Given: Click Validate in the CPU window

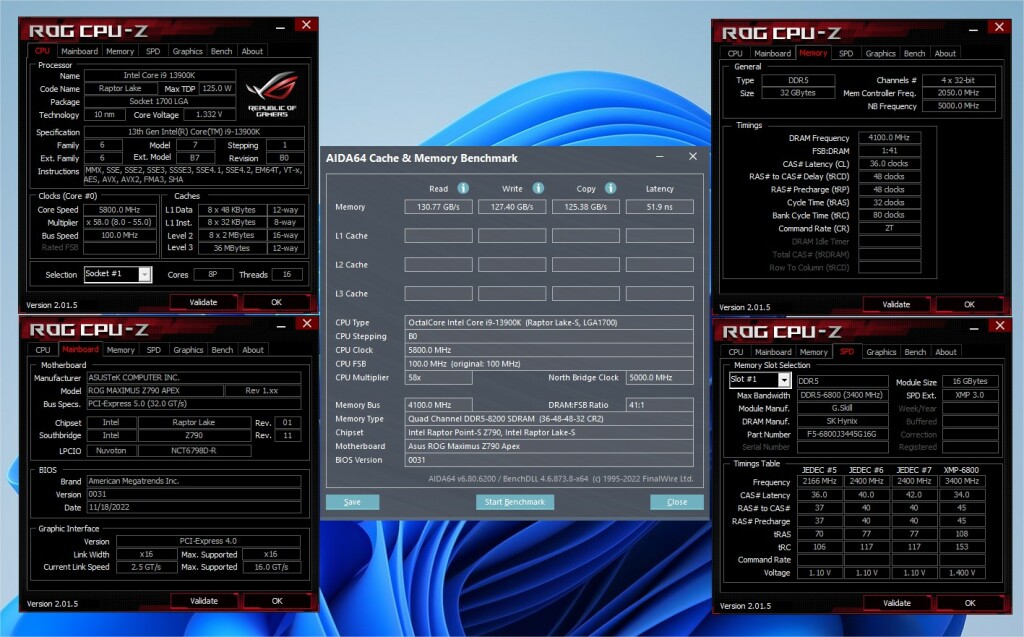Looking at the screenshot, I should [x=203, y=302].
